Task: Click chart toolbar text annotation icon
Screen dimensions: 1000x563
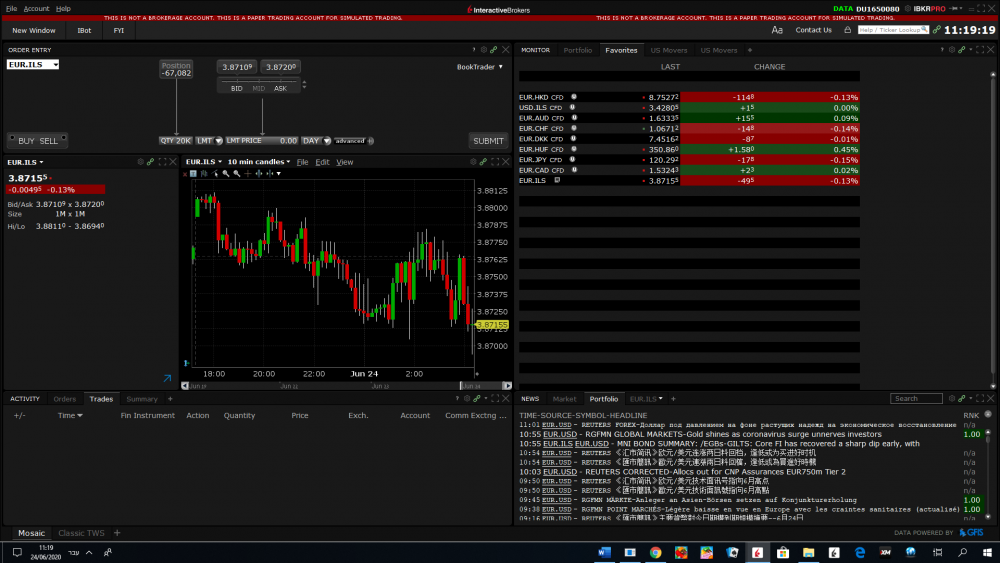Action: pos(193,173)
